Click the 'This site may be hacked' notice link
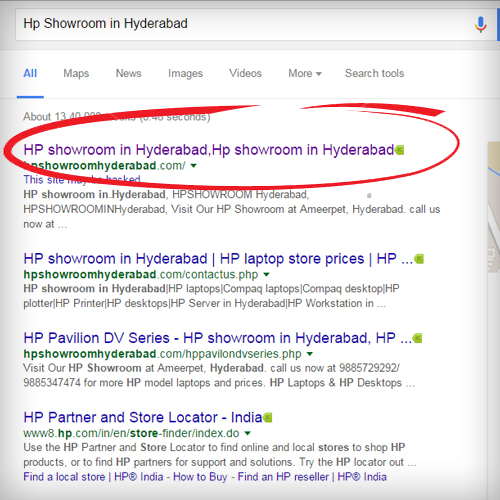Viewport: 500px width, 500px height. tap(82, 180)
